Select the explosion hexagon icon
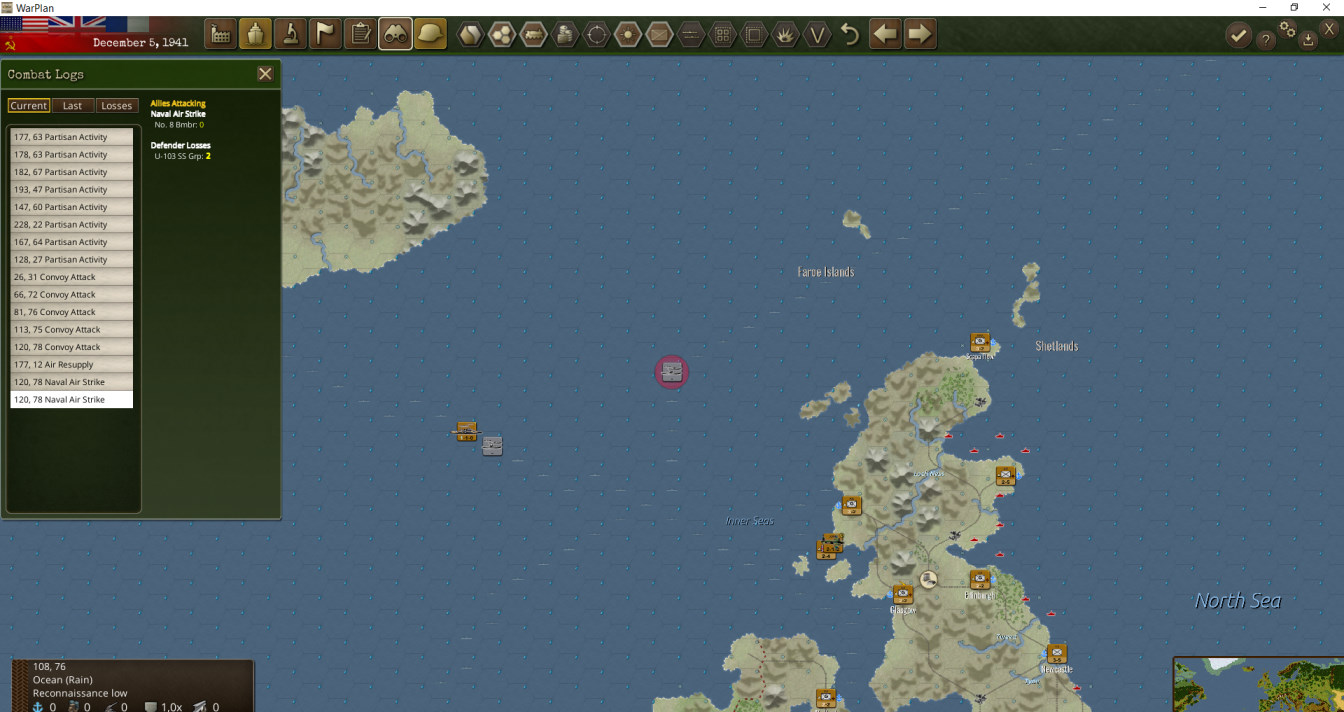The height and width of the screenshot is (712, 1344). click(786, 35)
